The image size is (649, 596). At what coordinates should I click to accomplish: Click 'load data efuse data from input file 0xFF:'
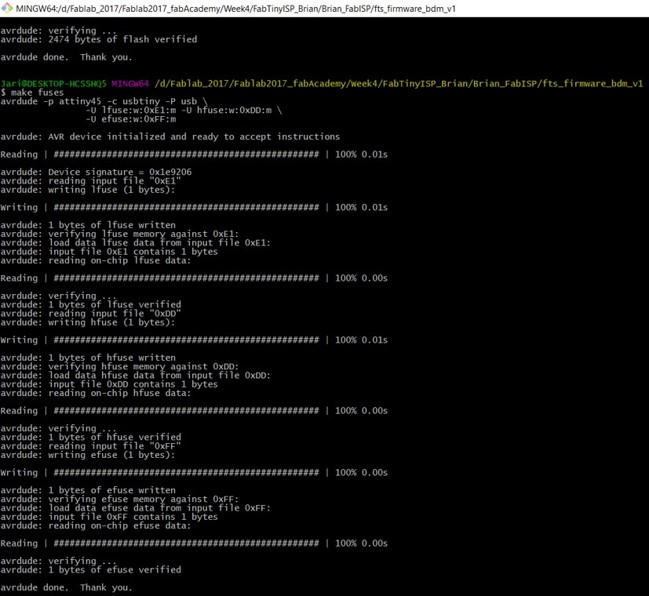[135, 508]
